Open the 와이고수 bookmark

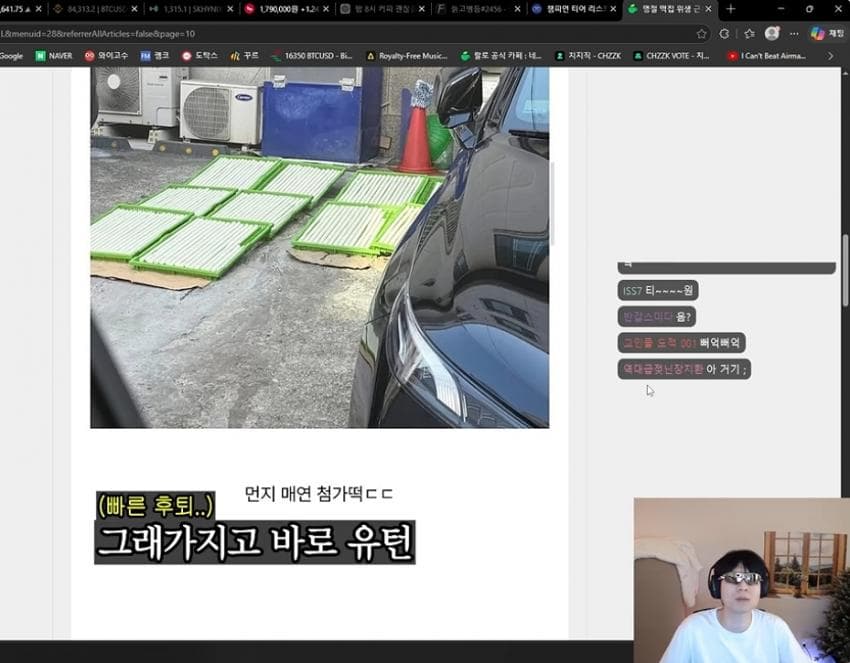click(x=106, y=56)
